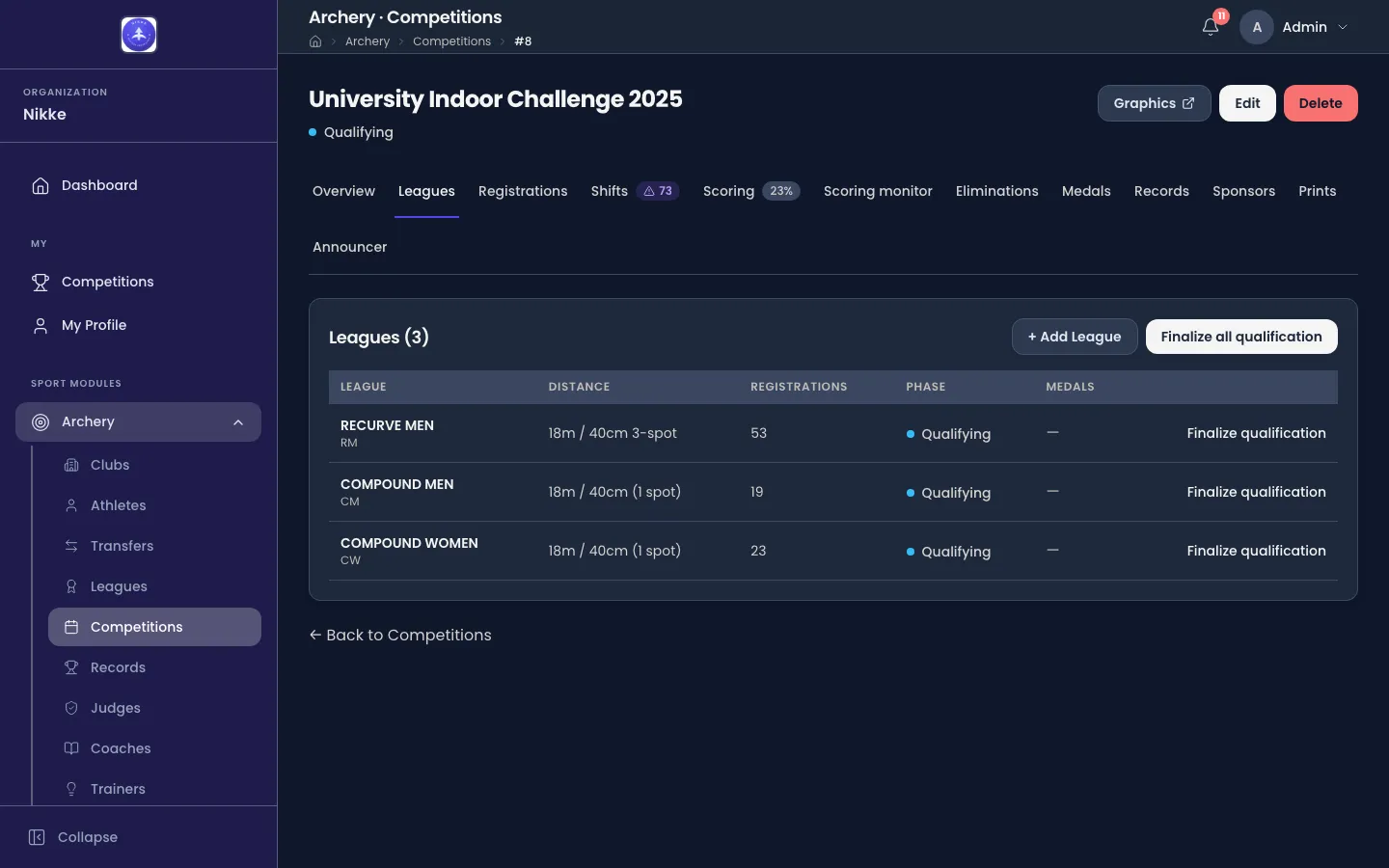Image resolution: width=1389 pixels, height=868 pixels.
Task: Finalize qualification for Compound Women
Action: pos(1256,551)
